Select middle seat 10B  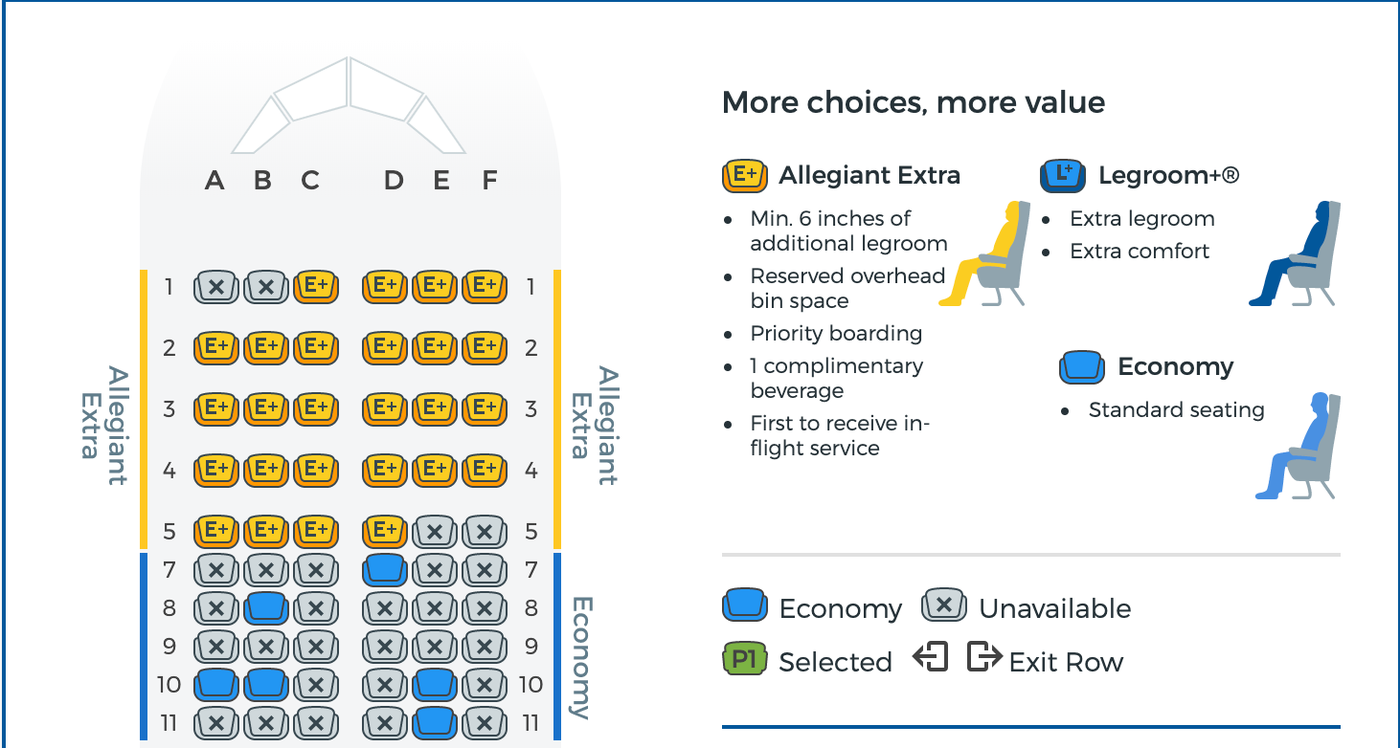click(264, 685)
